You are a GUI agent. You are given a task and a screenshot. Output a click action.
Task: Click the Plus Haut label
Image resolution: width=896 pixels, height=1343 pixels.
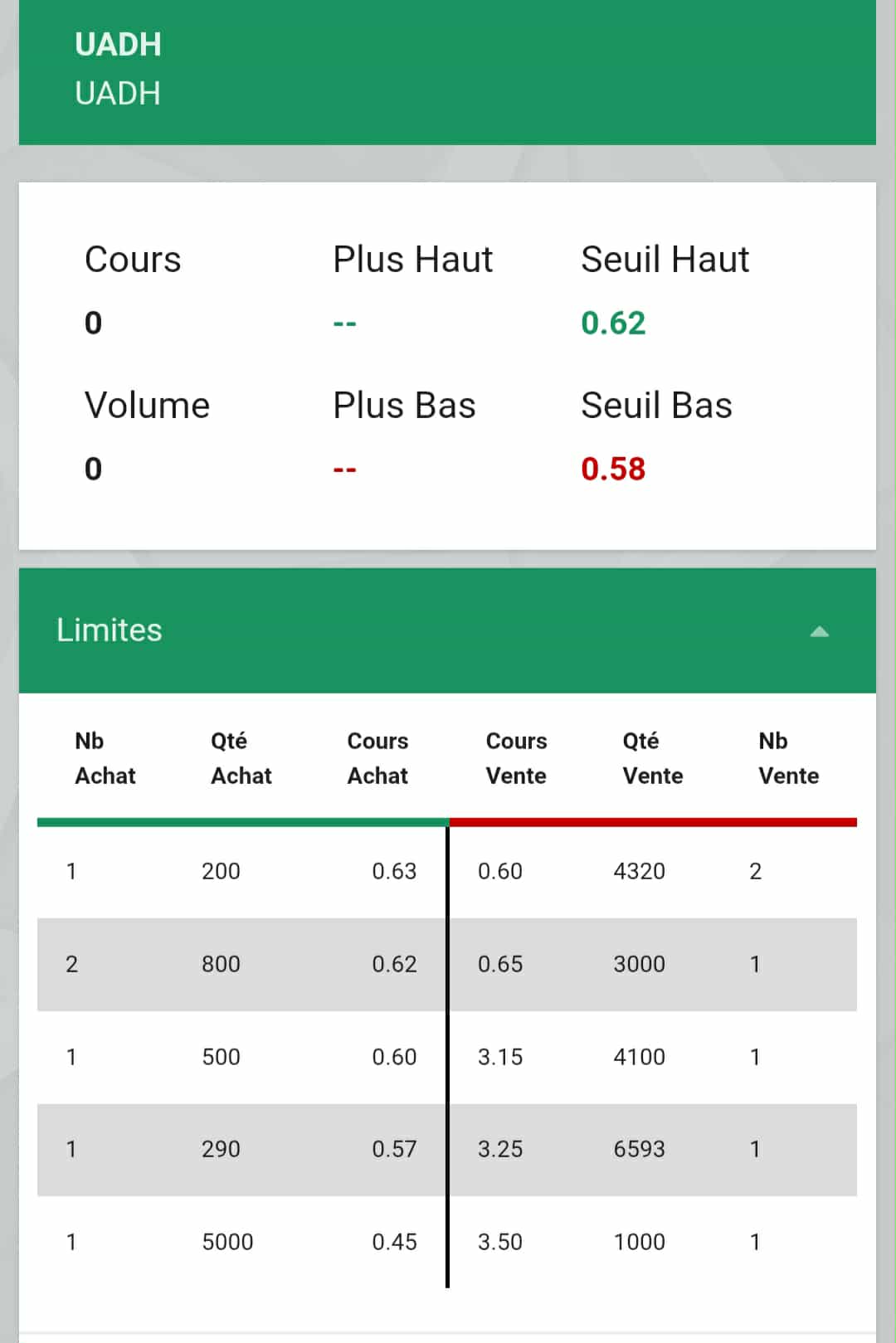412,260
